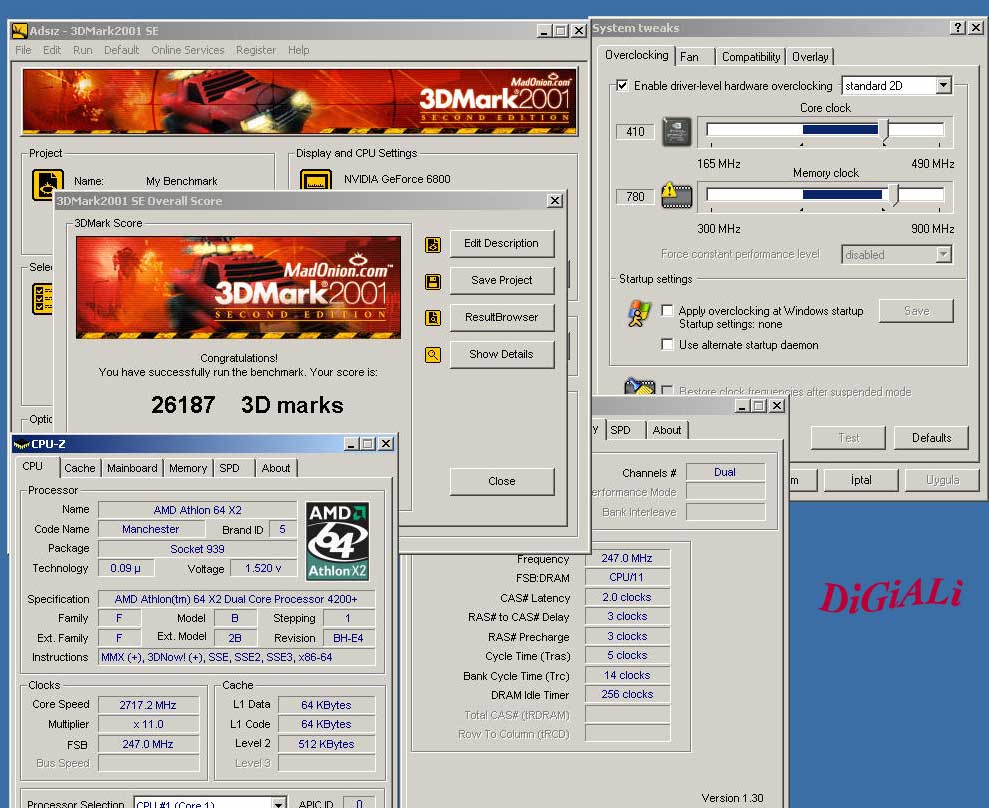Open the File menu in 3DMark2001
Image resolution: width=989 pixels, height=808 pixels.
click(23, 50)
